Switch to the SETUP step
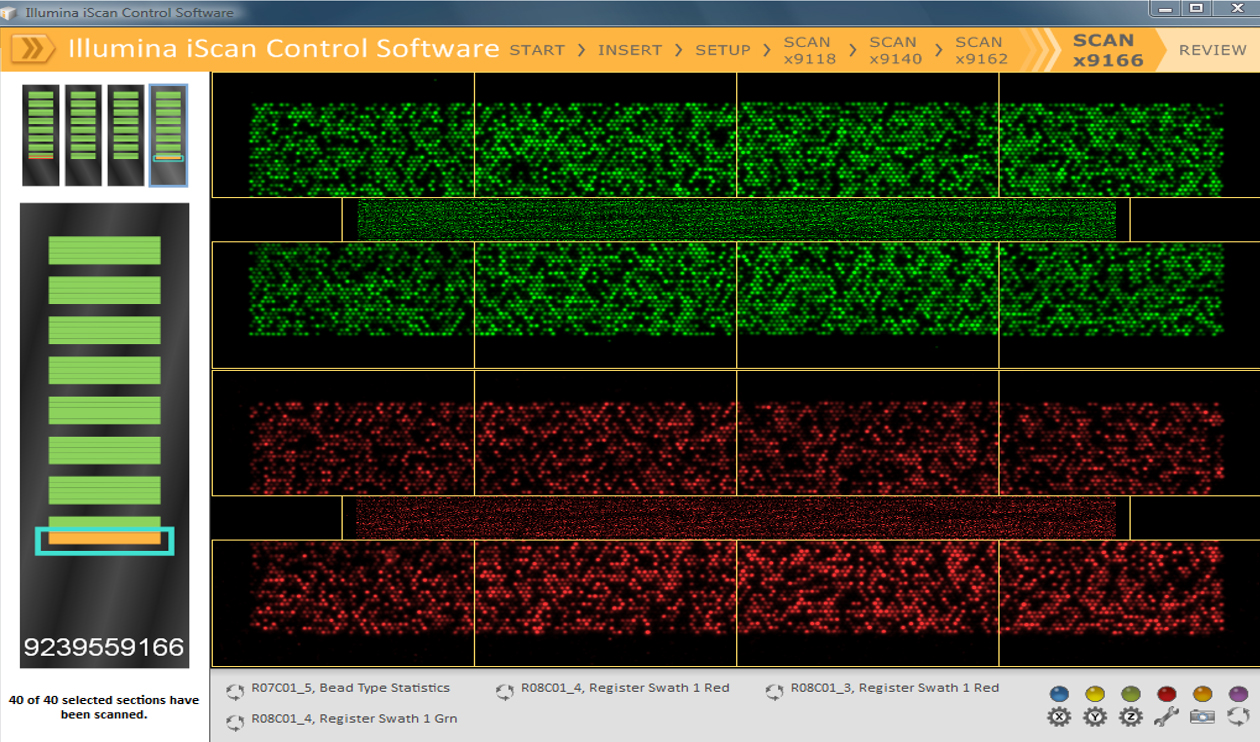Image resolution: width=1260 pixels, height=742 pixels. click(x=722, y=50)
